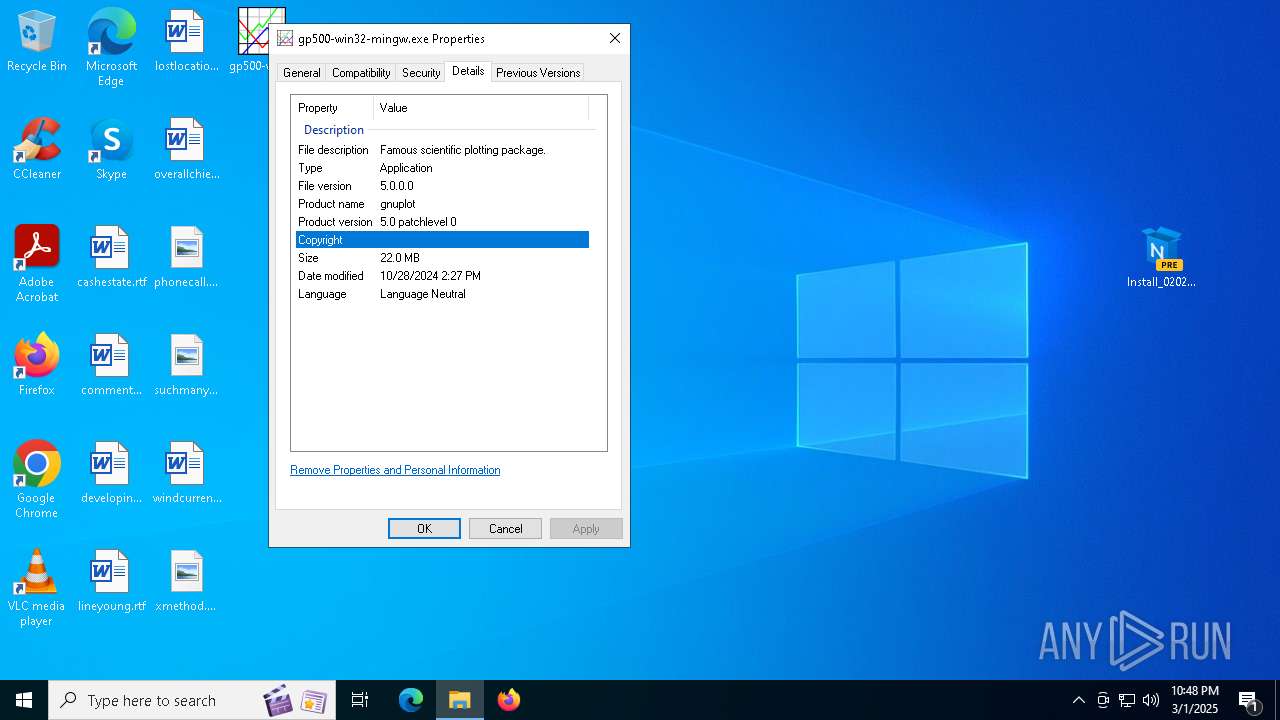Viewport: 1280px width, 720px height.
Task: Open volume control tray icon
Action: pyautogui.click(x=1151, y=700)
